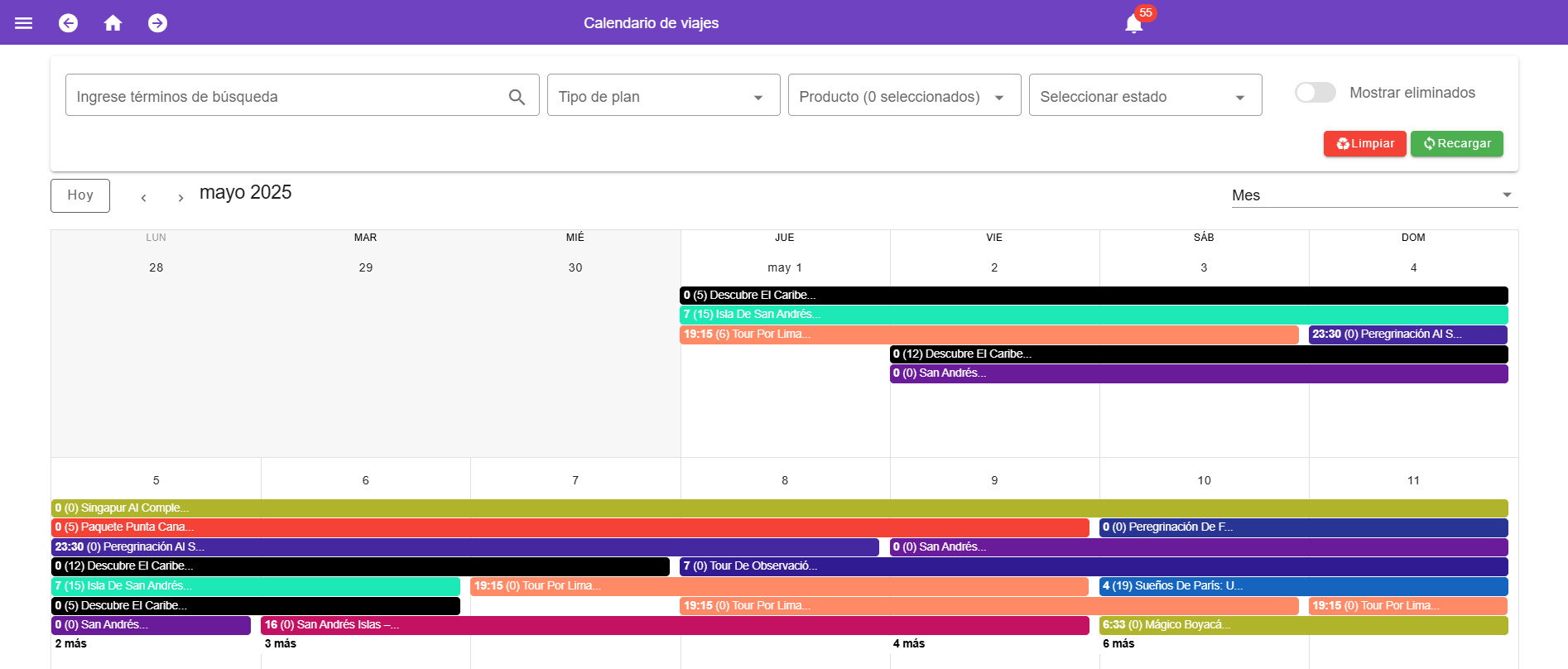Toggle Mostrar eliminados switch
1568x669 pixels.
pos(1315,93)
